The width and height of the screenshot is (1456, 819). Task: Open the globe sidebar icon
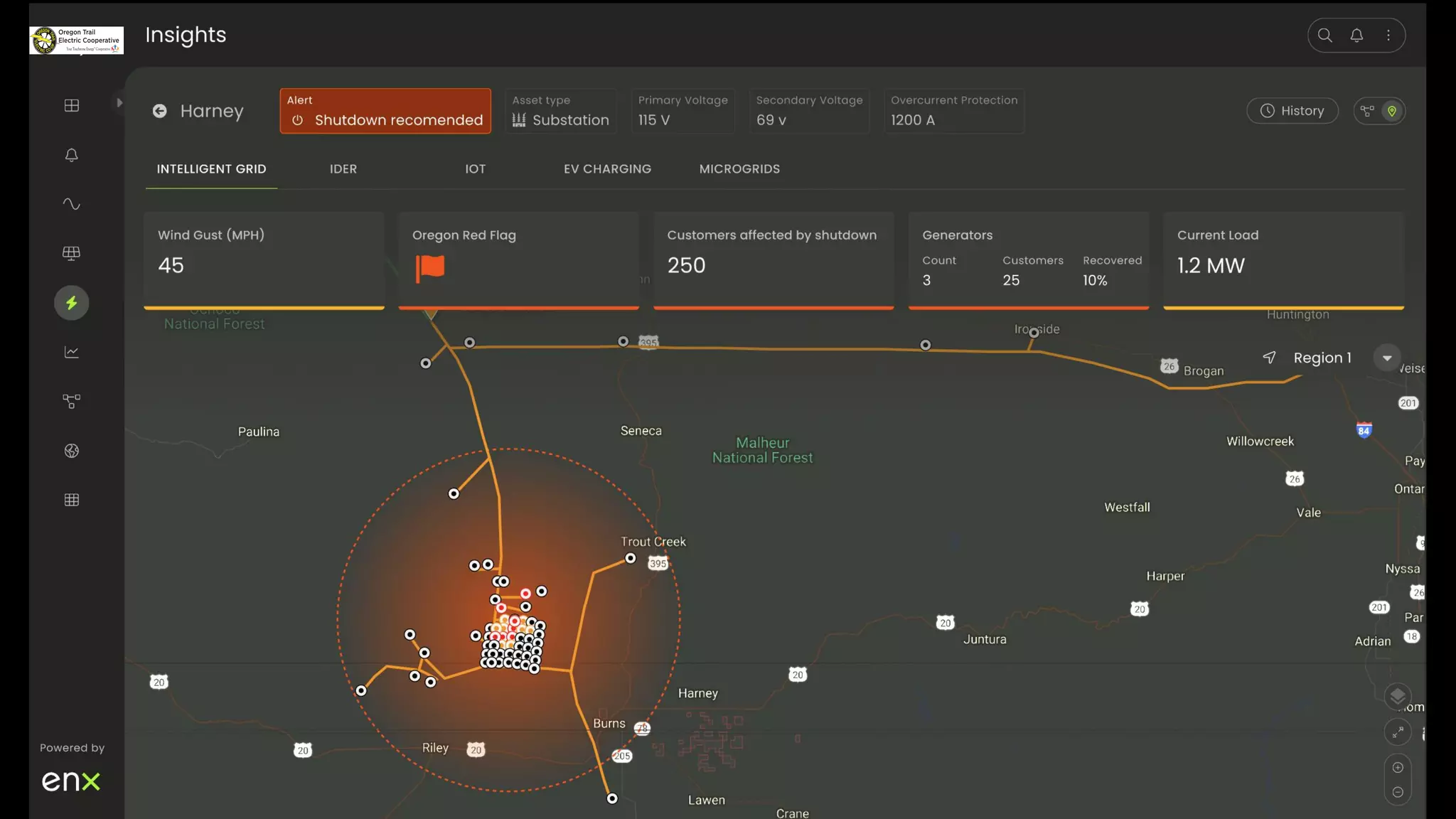coord(72,451)
